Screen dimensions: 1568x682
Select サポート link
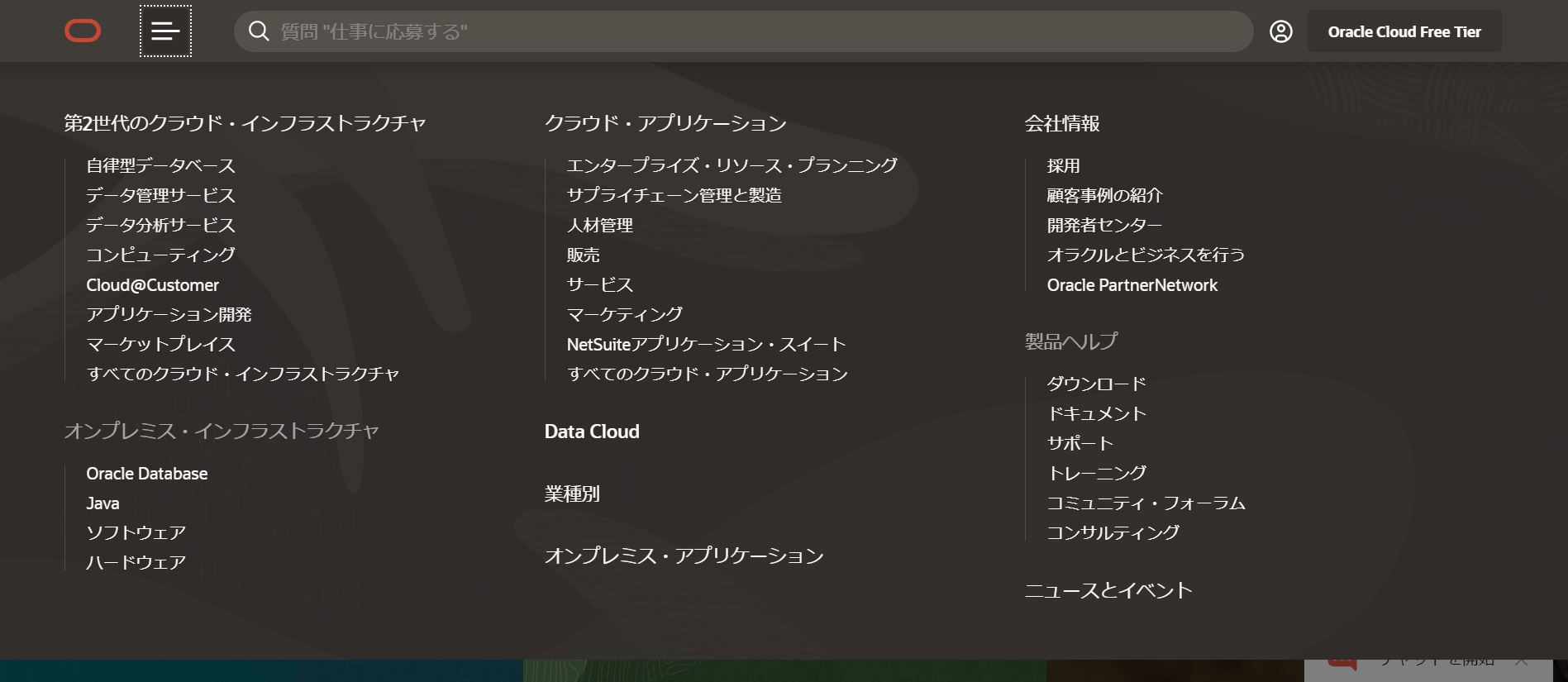click(1079, 443)
